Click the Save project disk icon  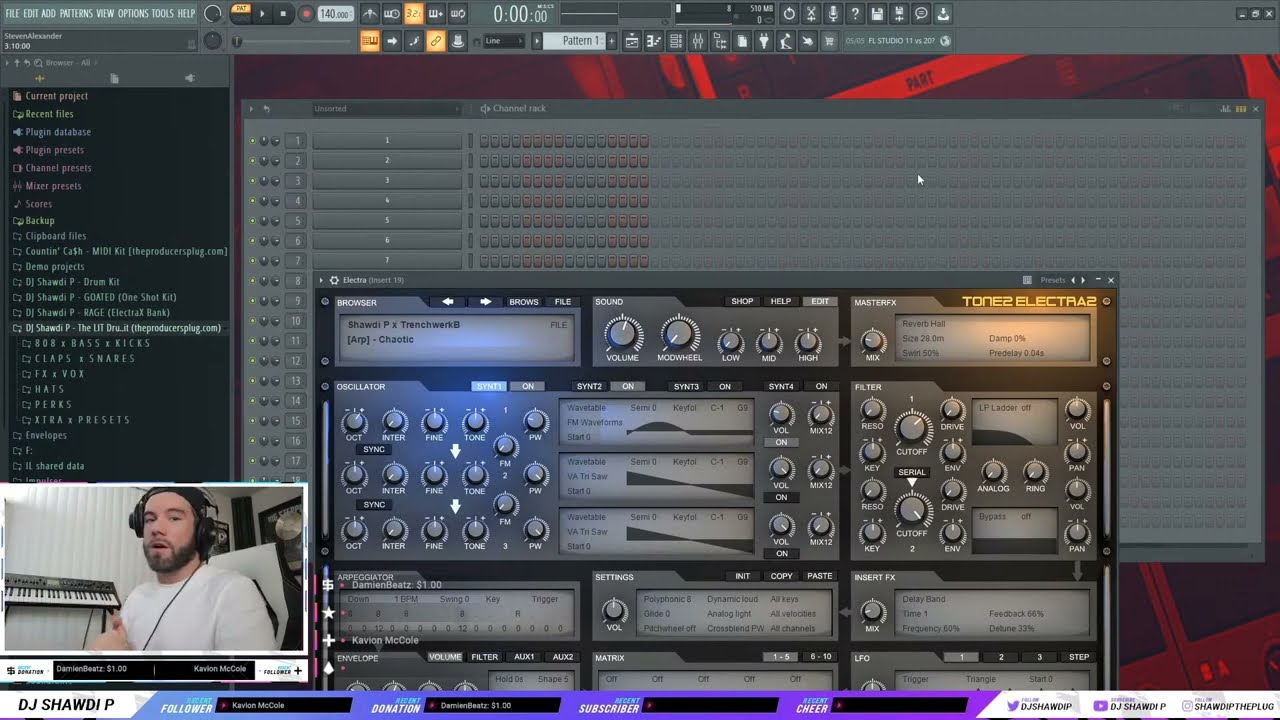[x=877, y=13]
